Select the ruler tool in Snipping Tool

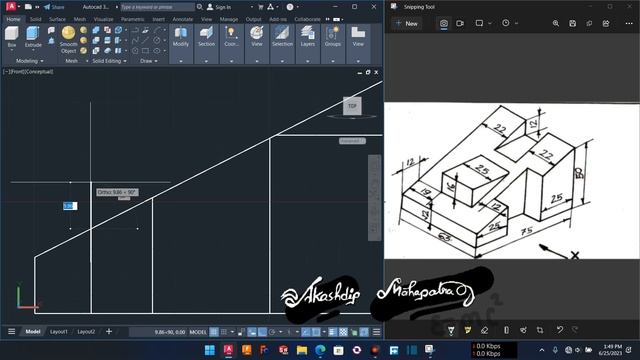click(506, 330)
